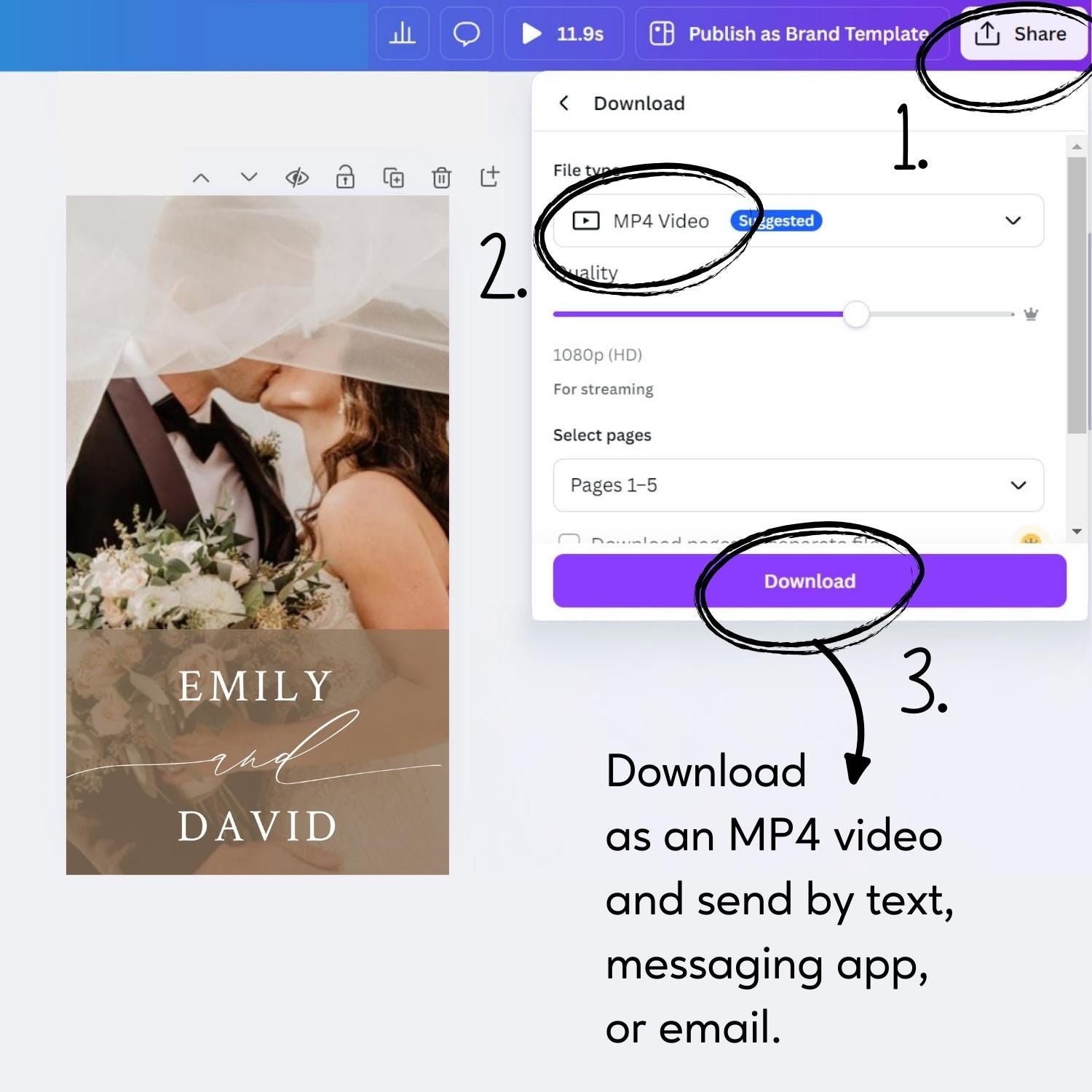Open the comments speech bubble icon
This screenshot has height=1092, width=1092.
[x=466, y=33]
